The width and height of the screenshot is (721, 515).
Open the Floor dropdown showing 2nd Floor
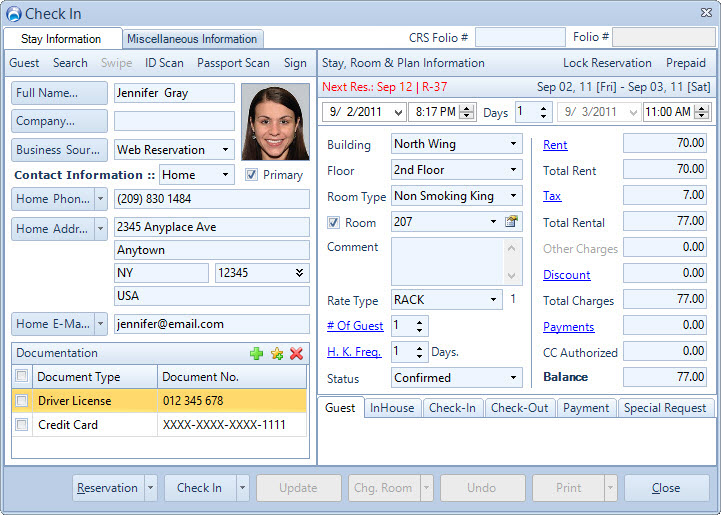click(513, 170)
